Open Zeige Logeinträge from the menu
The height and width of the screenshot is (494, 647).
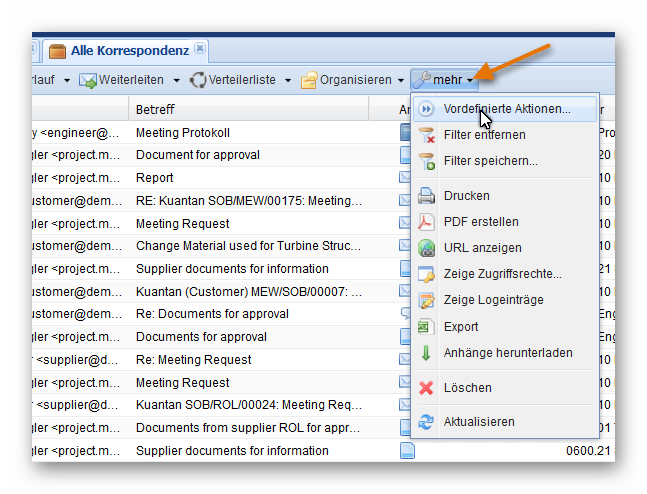pos(495,300)
